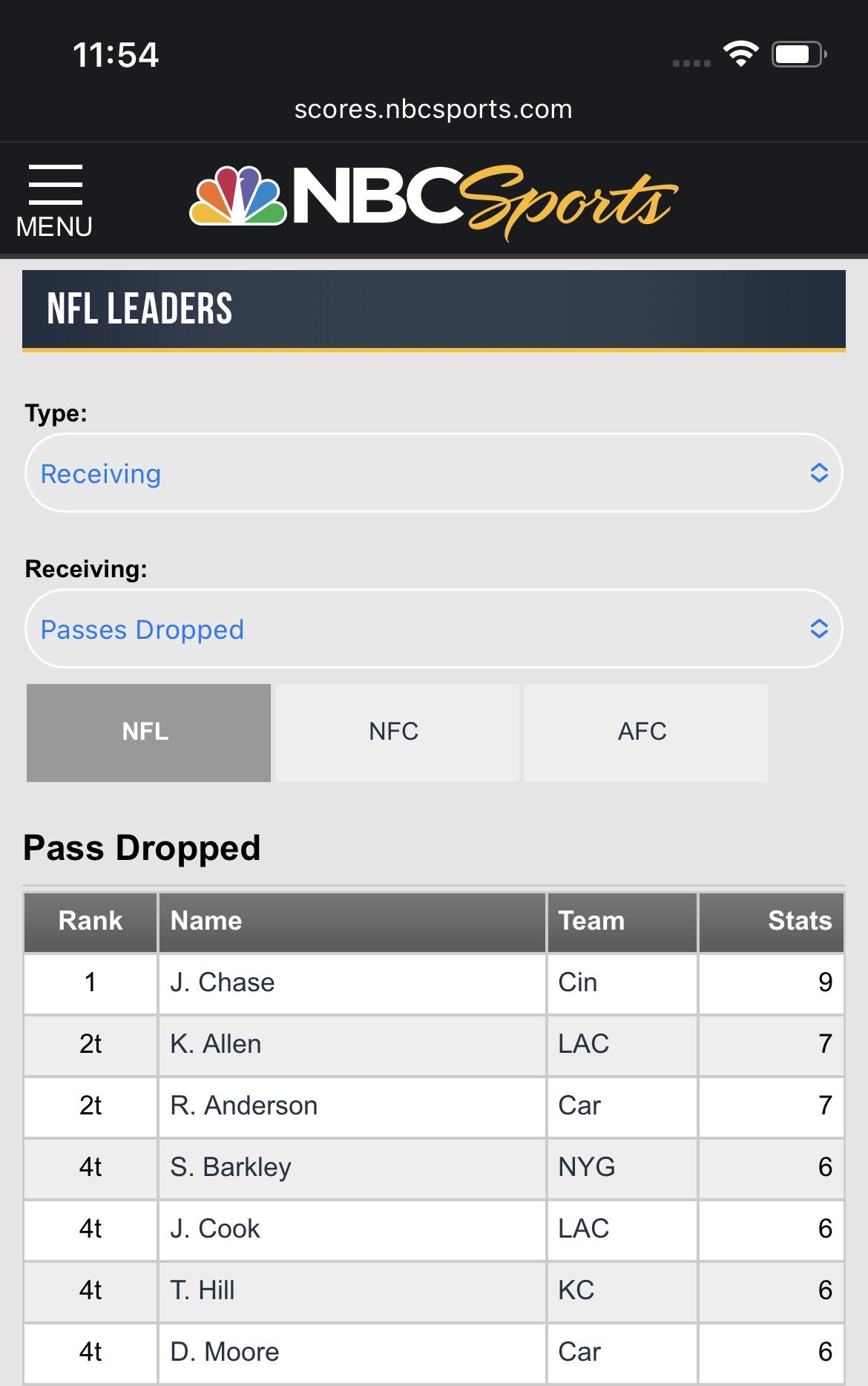The width and height of the screenshot is (868, 1386).
Task: Select the NFL tab
Action: click(x=148, y=732)
